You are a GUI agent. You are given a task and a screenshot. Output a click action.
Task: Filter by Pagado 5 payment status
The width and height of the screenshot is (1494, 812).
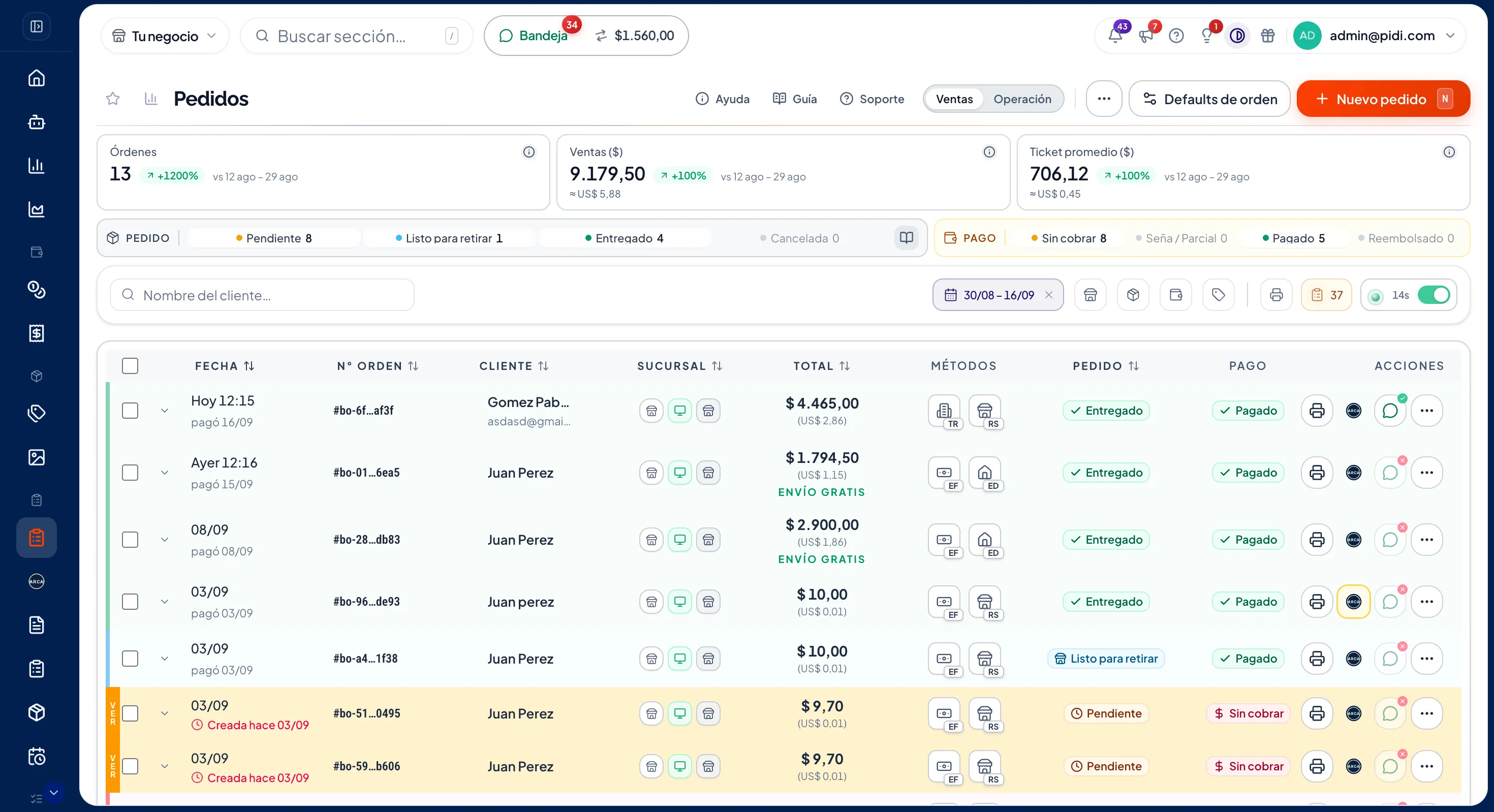click(1293, 238)
